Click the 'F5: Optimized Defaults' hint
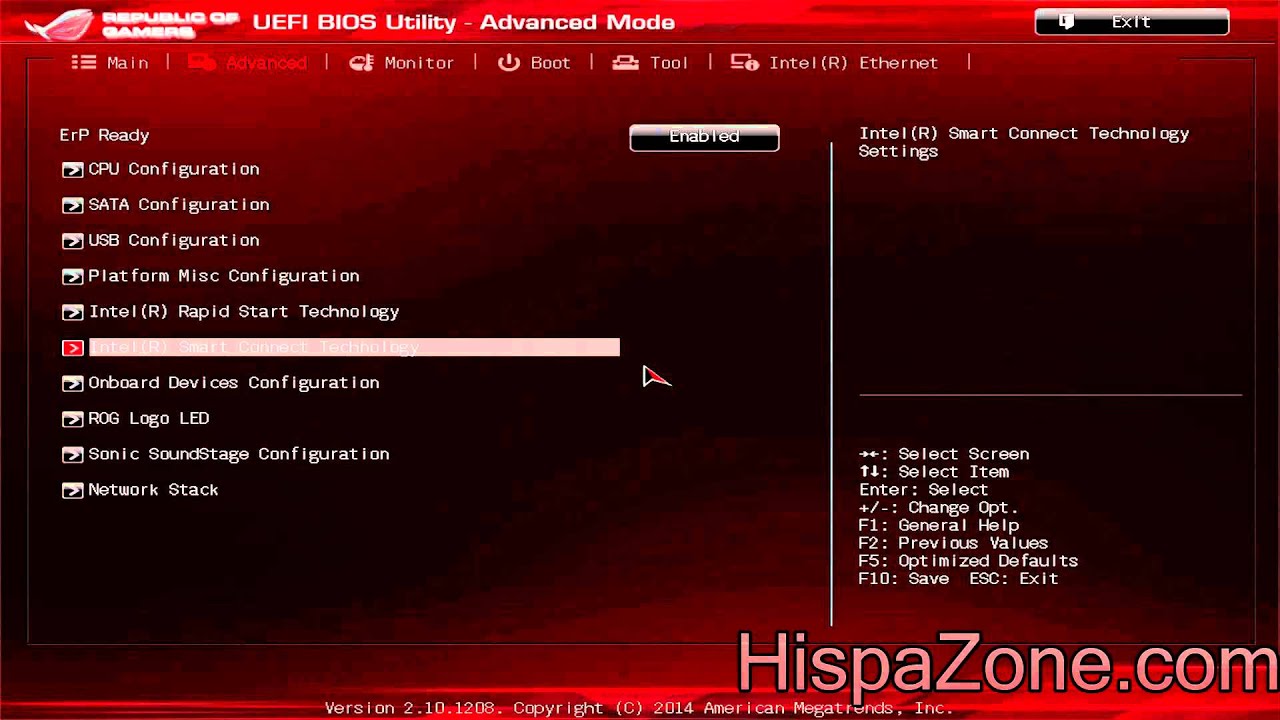This screenshot has height=720, width=1280. pos(968,561)
